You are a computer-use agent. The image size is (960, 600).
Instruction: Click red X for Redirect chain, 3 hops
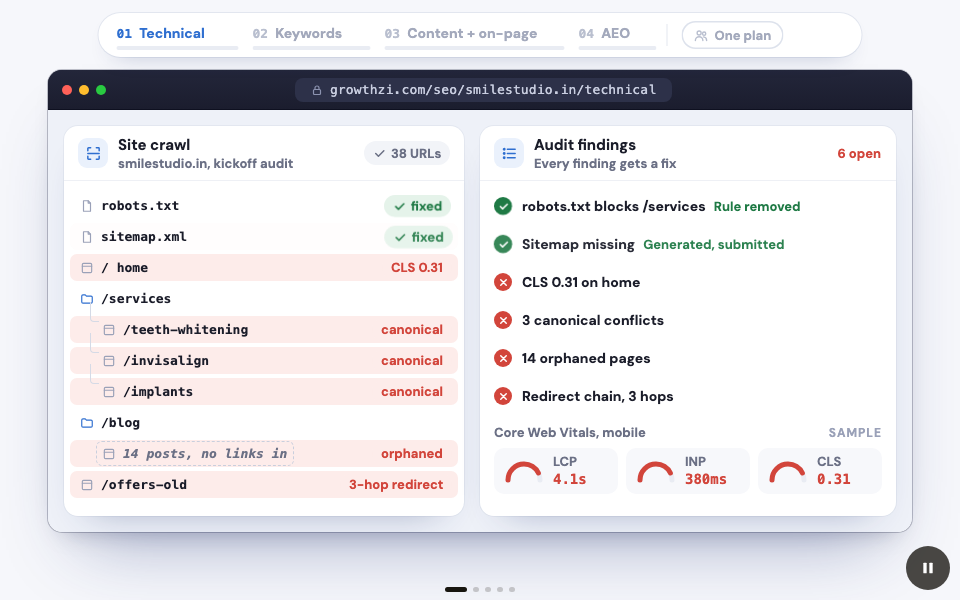pos(503,396)
